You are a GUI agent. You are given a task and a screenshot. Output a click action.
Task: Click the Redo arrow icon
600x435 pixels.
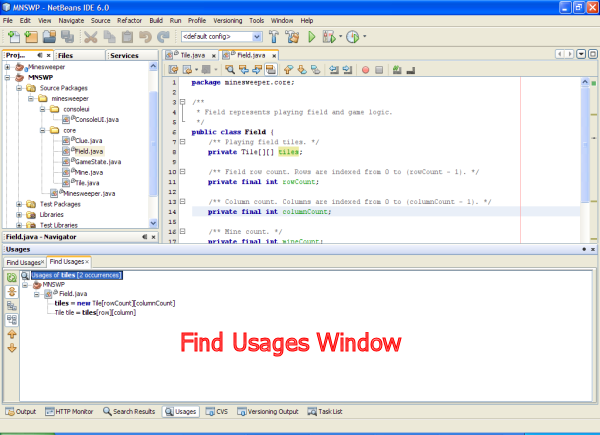pyautogui.click(x=163, y=37)
